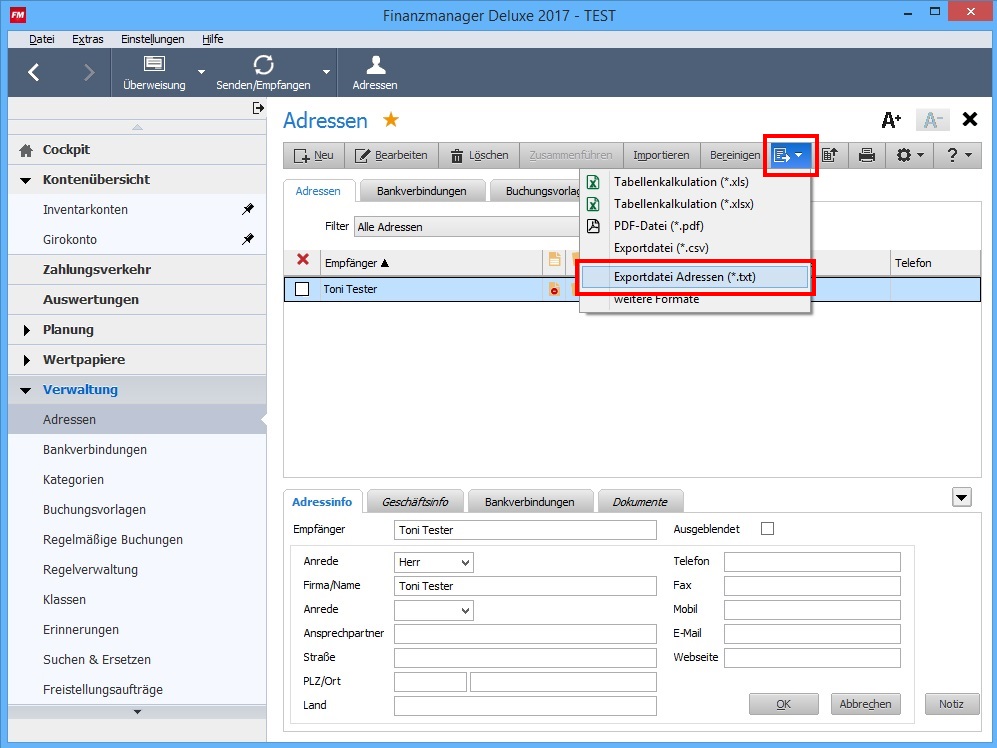Collapse the Verwaltung section
Screen dimensions: 997x748
(x=25, y=391)
